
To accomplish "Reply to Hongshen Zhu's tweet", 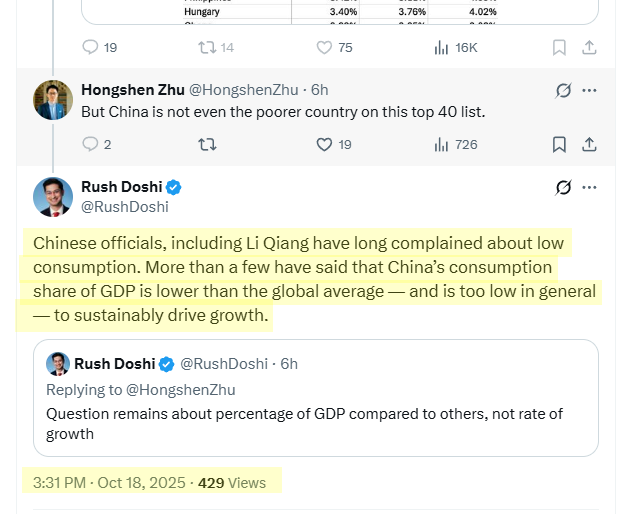I will coord(91,144).
